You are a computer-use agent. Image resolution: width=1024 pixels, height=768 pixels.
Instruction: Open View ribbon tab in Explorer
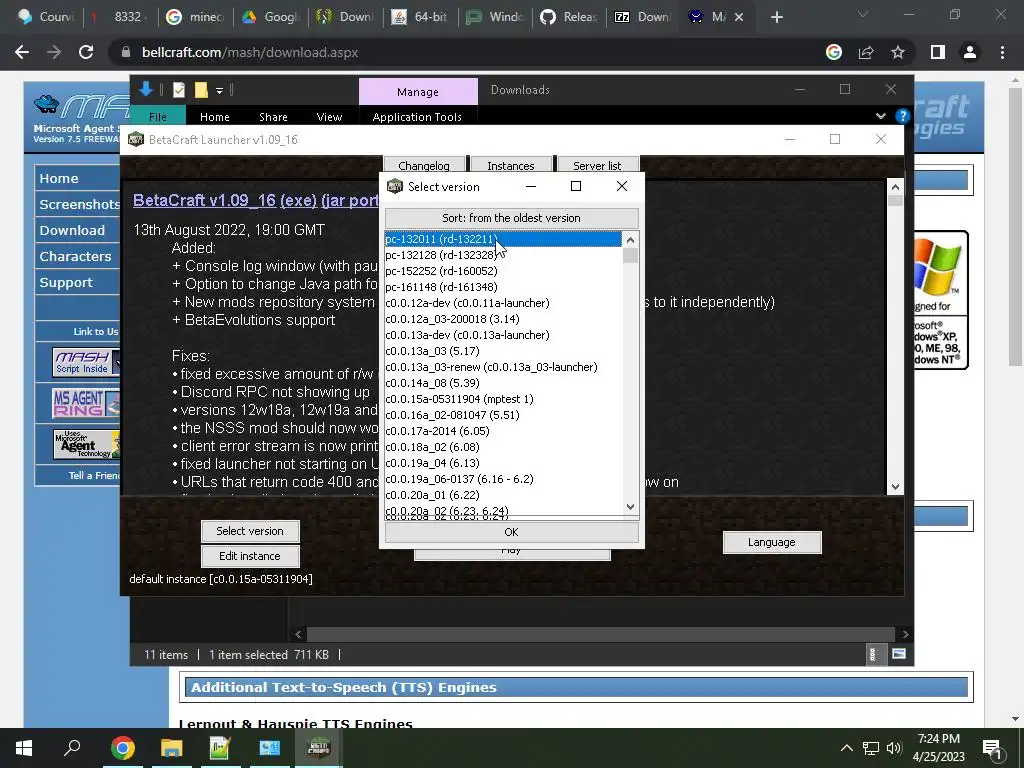click(x=329, y=117)
